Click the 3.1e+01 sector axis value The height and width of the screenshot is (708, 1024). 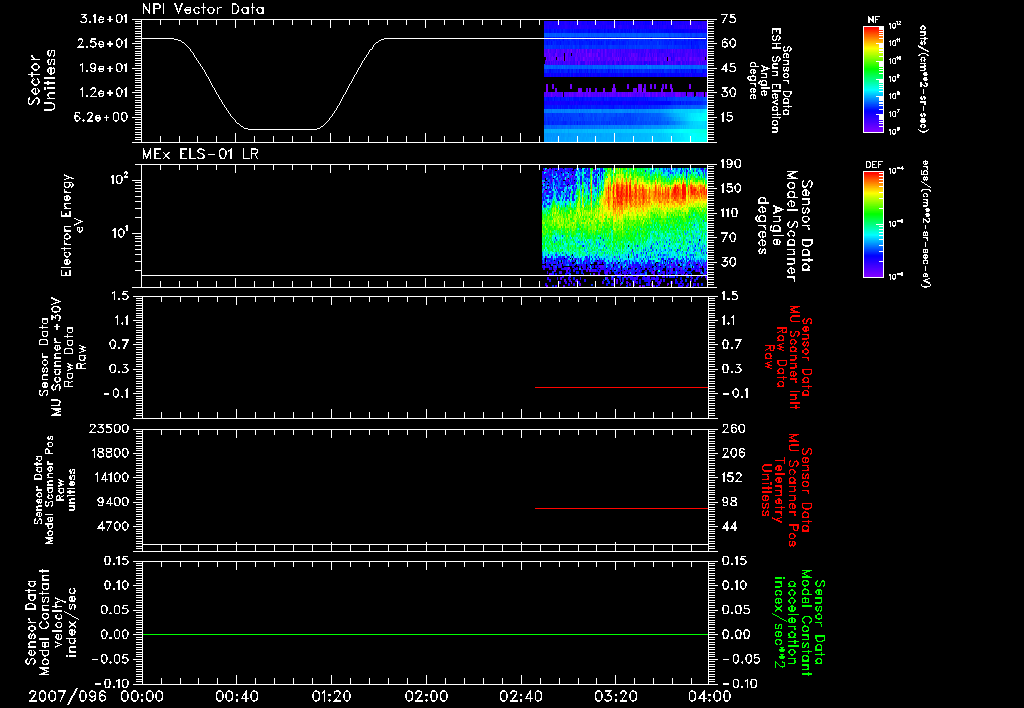pos(103,18)
